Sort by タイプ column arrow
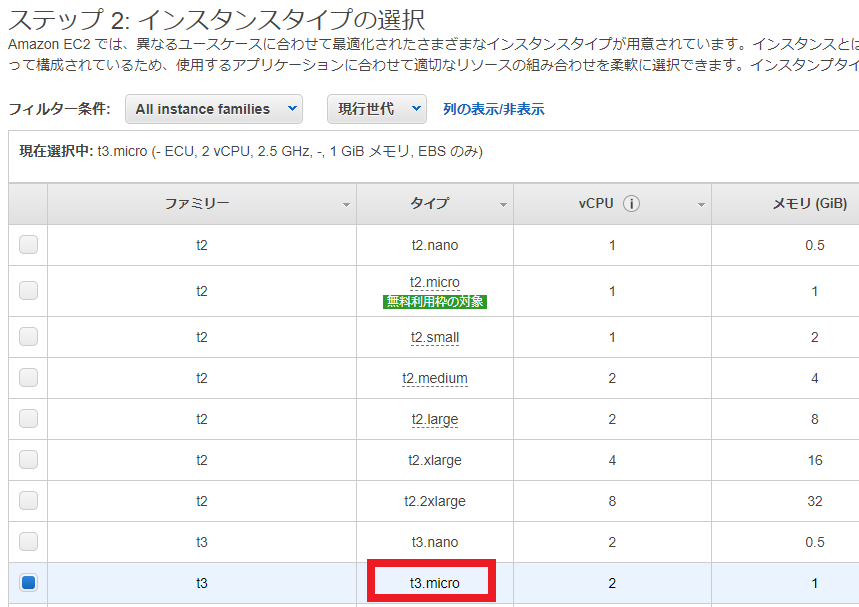 [503, 205]
